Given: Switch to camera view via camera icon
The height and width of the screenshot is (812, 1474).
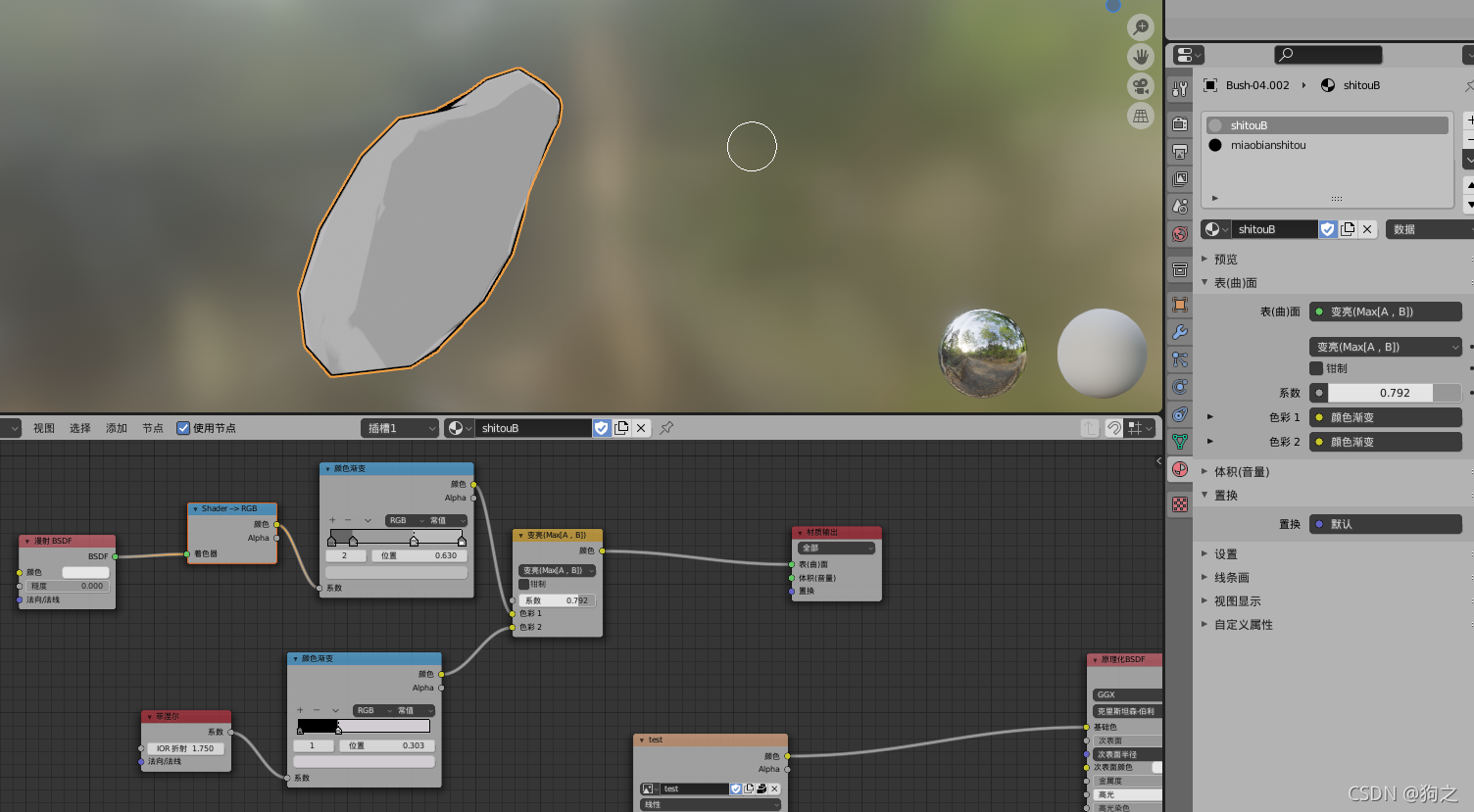Looking at the screenshot, I should (1140, 86).
